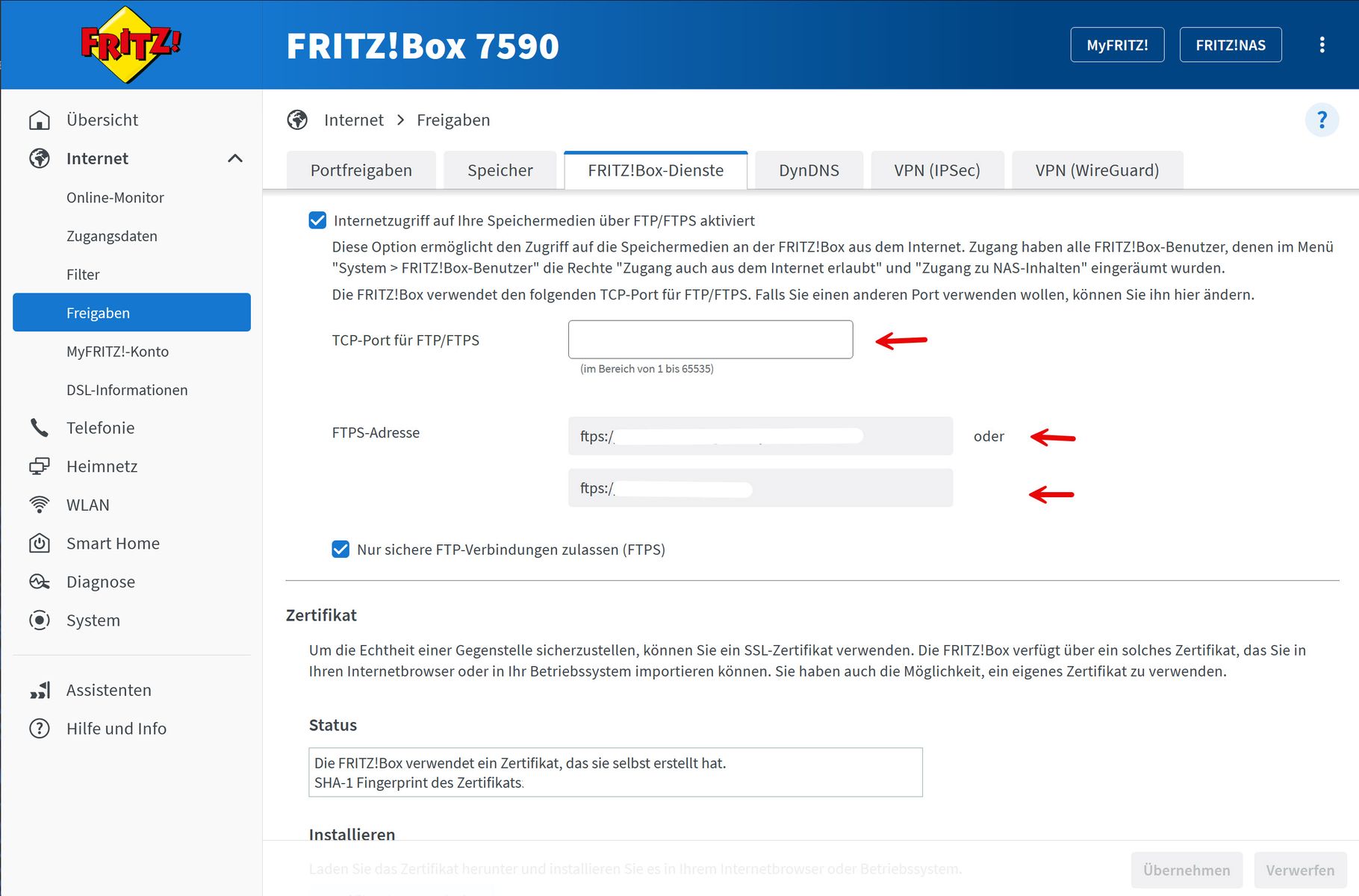Viewport: 1359px width, 896px height.
Task: Open Hilfe und Info menu entry
Action: point(116,729)
